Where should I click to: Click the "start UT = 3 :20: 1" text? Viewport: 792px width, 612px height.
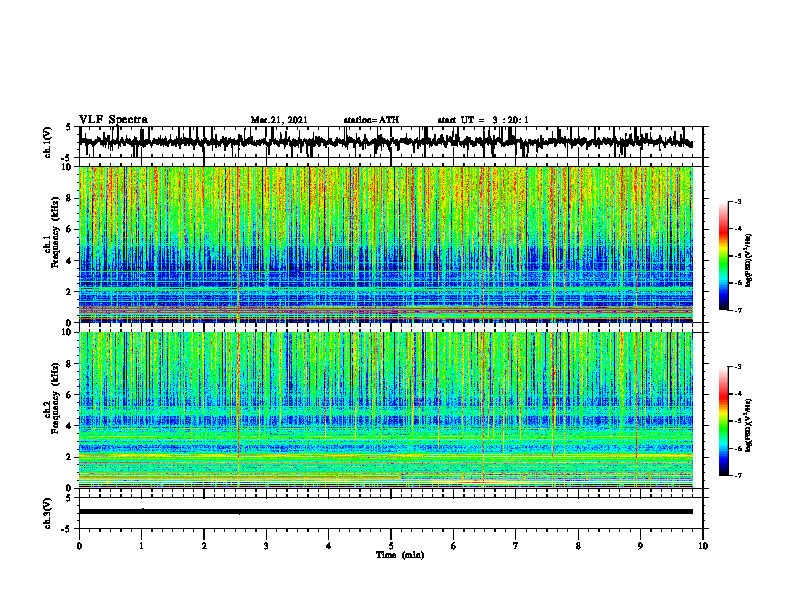(x=483, y=120)
